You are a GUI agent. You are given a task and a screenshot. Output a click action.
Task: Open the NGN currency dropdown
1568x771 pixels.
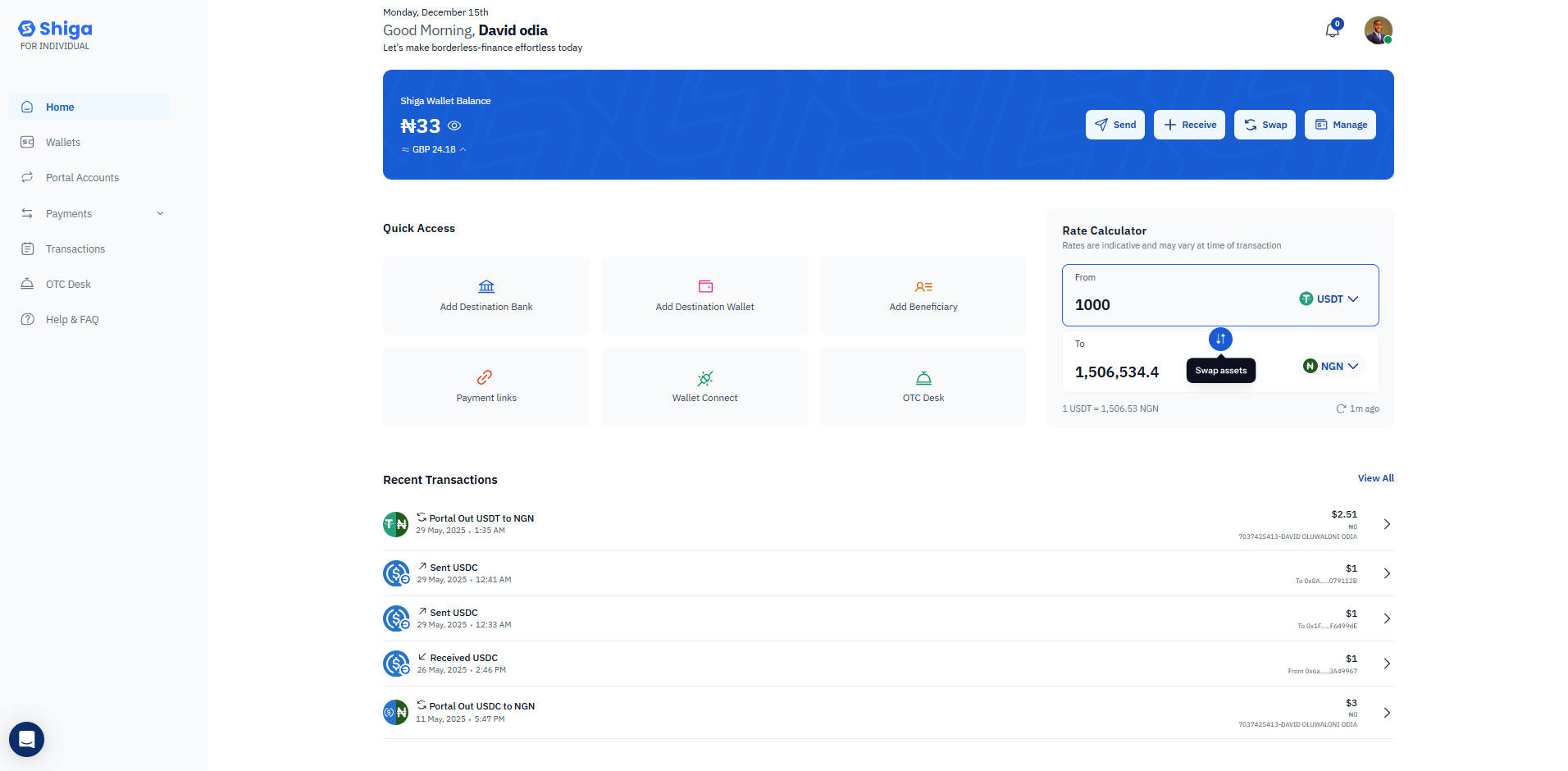[x=1333, y=366]
